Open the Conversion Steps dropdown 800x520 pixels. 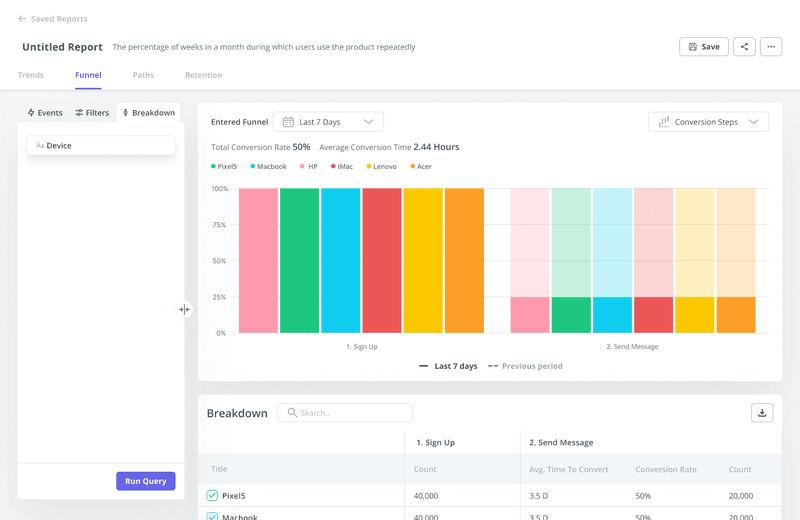[x=708, y=122]
